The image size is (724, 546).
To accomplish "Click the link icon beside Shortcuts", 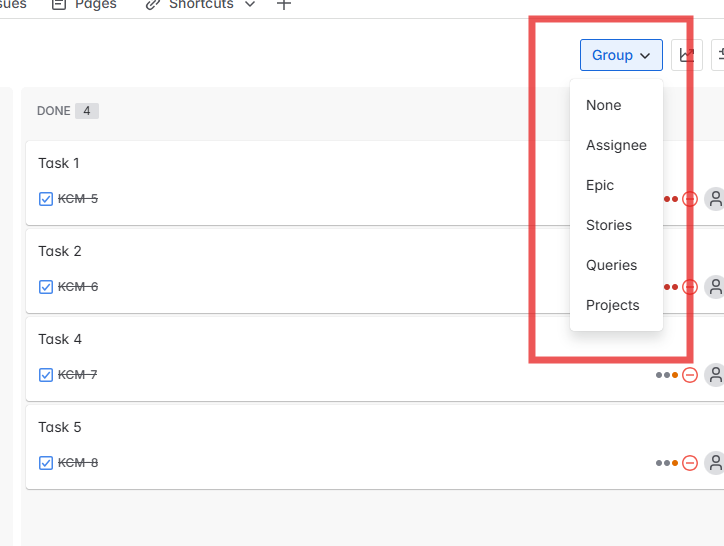I will (x=153, y=5).
